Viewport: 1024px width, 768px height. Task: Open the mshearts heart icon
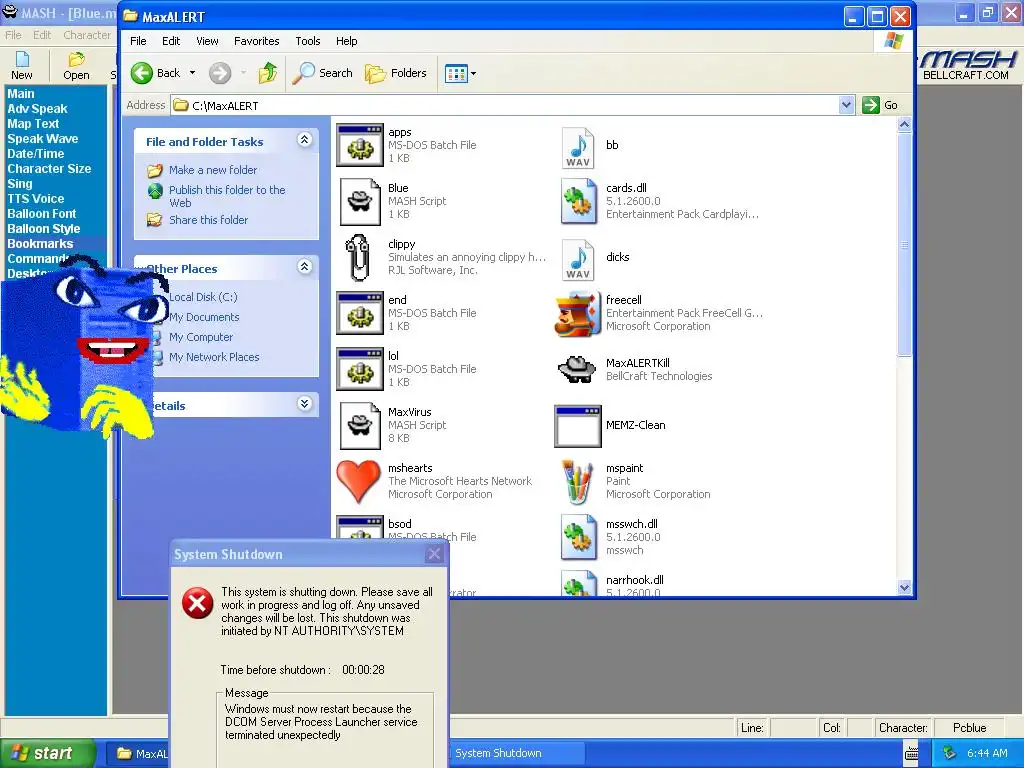[358, 481]
